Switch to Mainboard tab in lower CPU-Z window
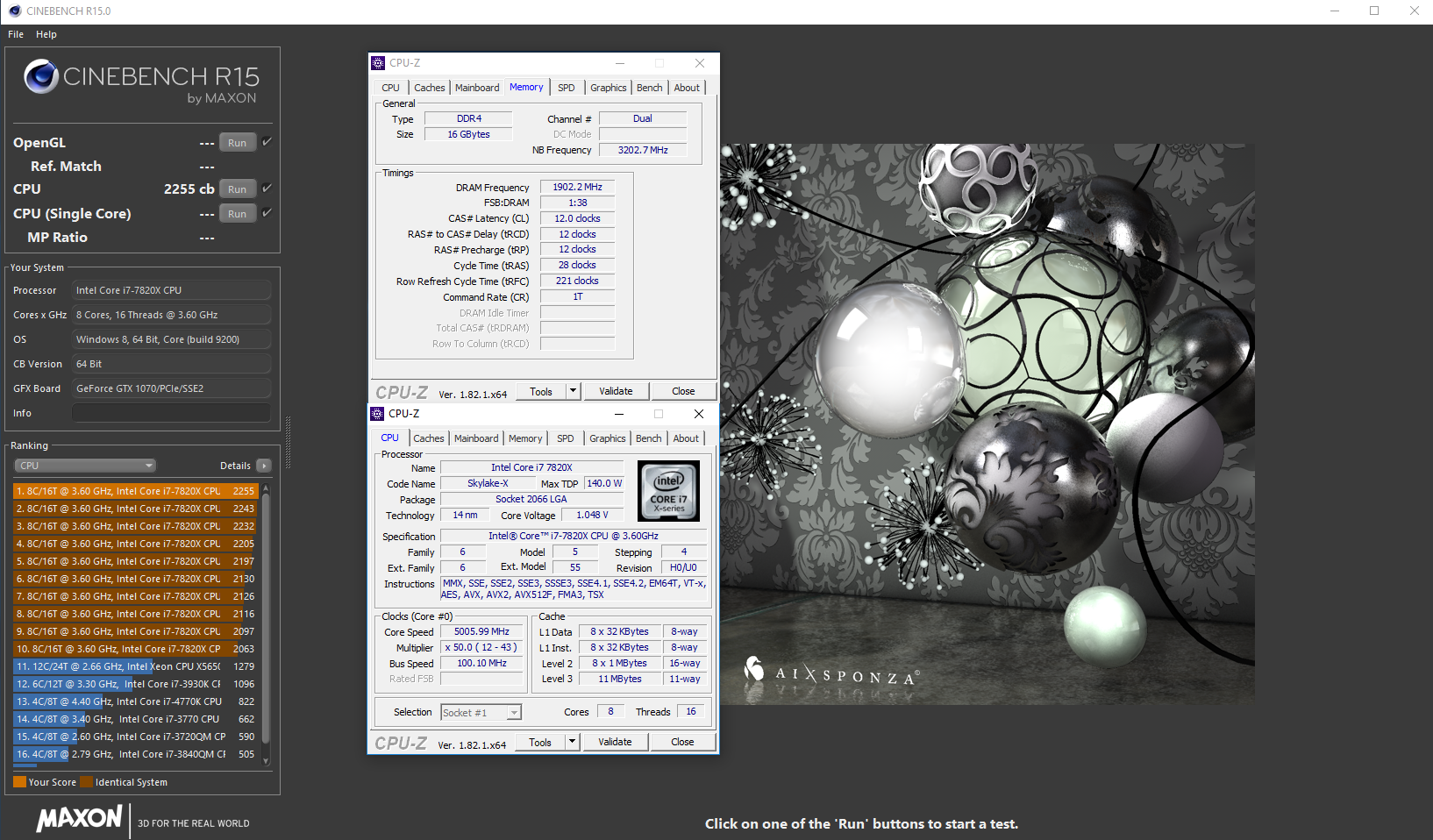The image size is (1433, 840). [476, 438]
